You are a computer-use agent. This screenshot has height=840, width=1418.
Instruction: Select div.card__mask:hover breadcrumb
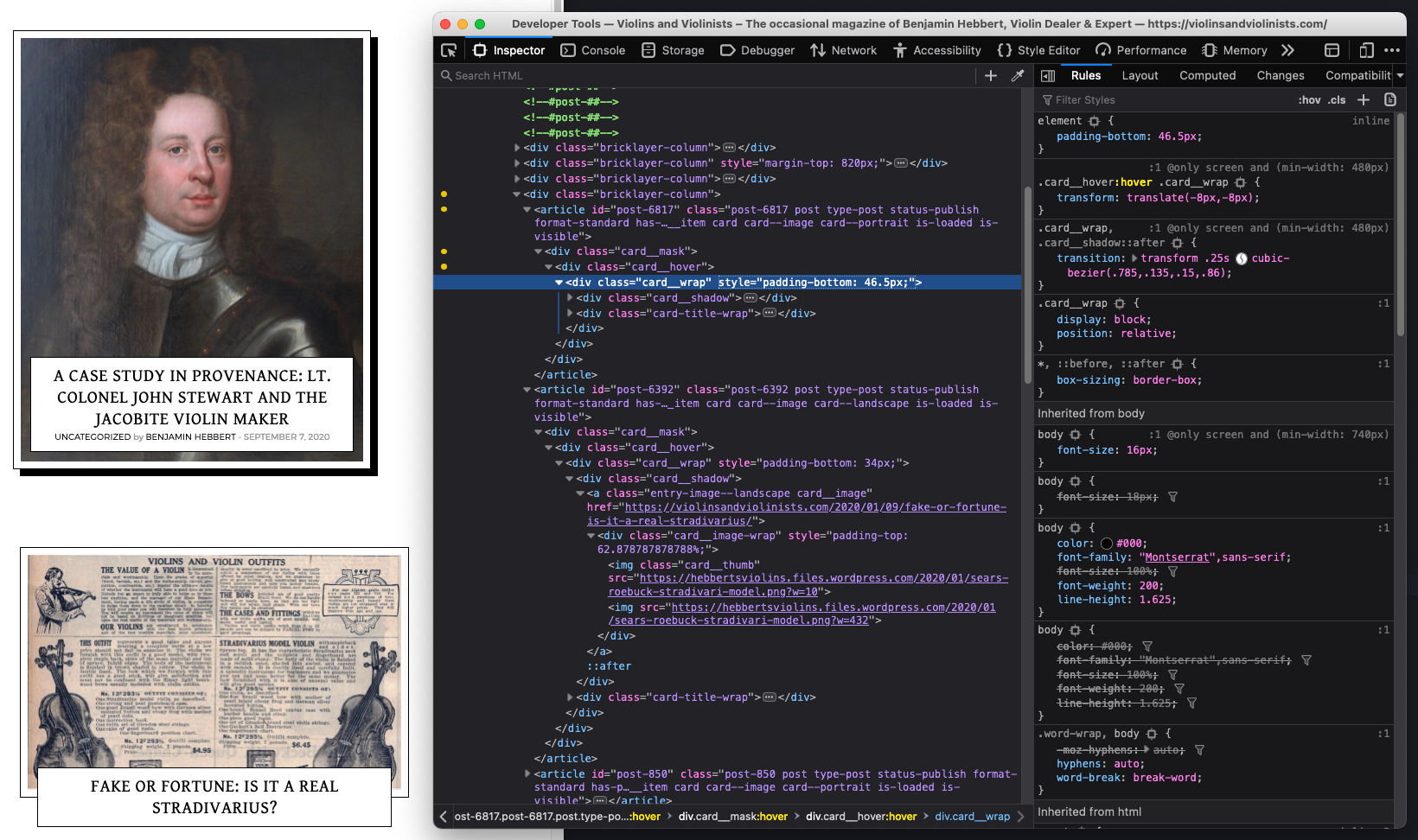733,816
